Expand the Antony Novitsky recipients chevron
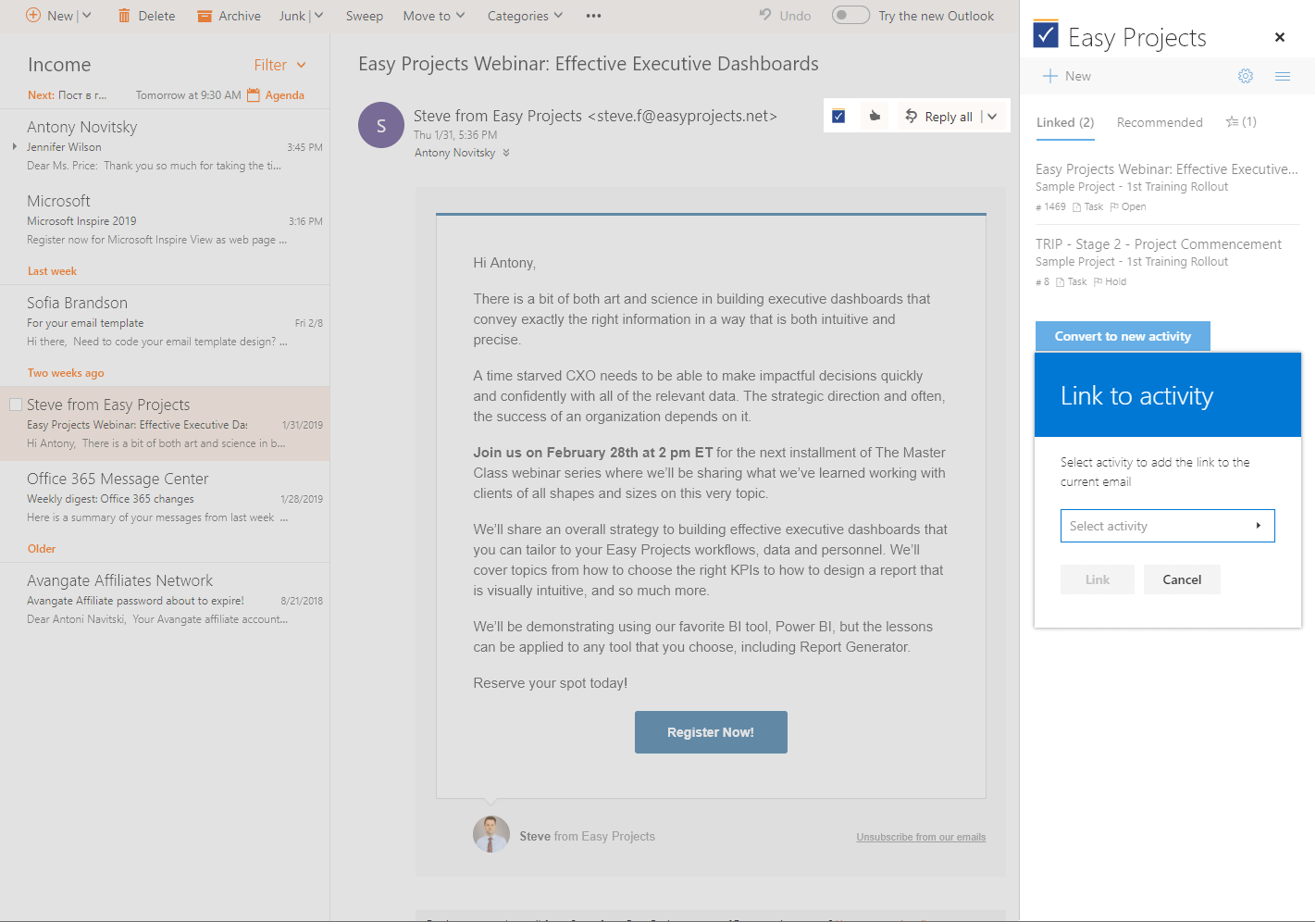The width and height of the screenshot is (1316, 922). (506, 153)
